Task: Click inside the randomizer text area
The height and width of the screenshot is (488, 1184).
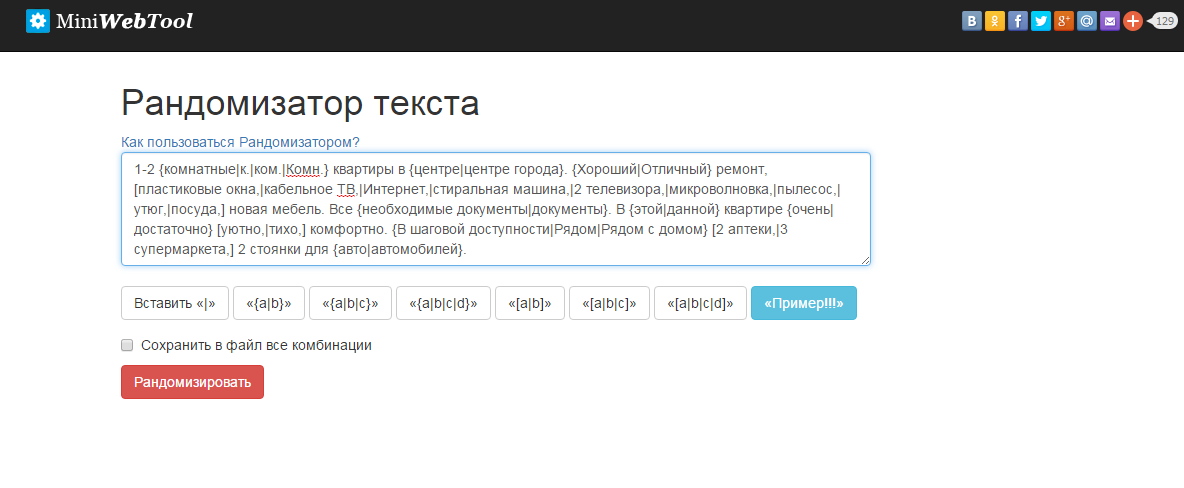Action: pyautogui.click(x=495, y=208)
